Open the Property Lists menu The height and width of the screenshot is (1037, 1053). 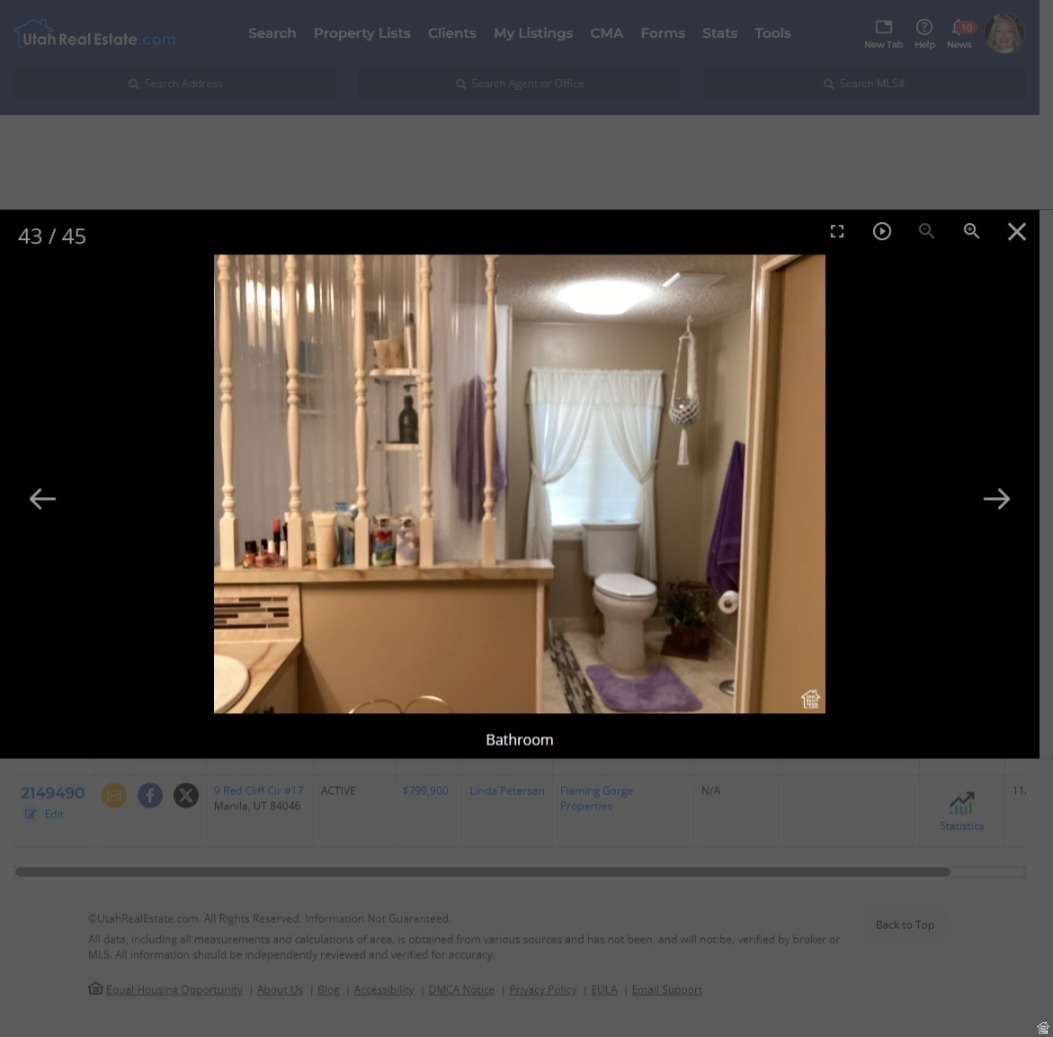362,33
